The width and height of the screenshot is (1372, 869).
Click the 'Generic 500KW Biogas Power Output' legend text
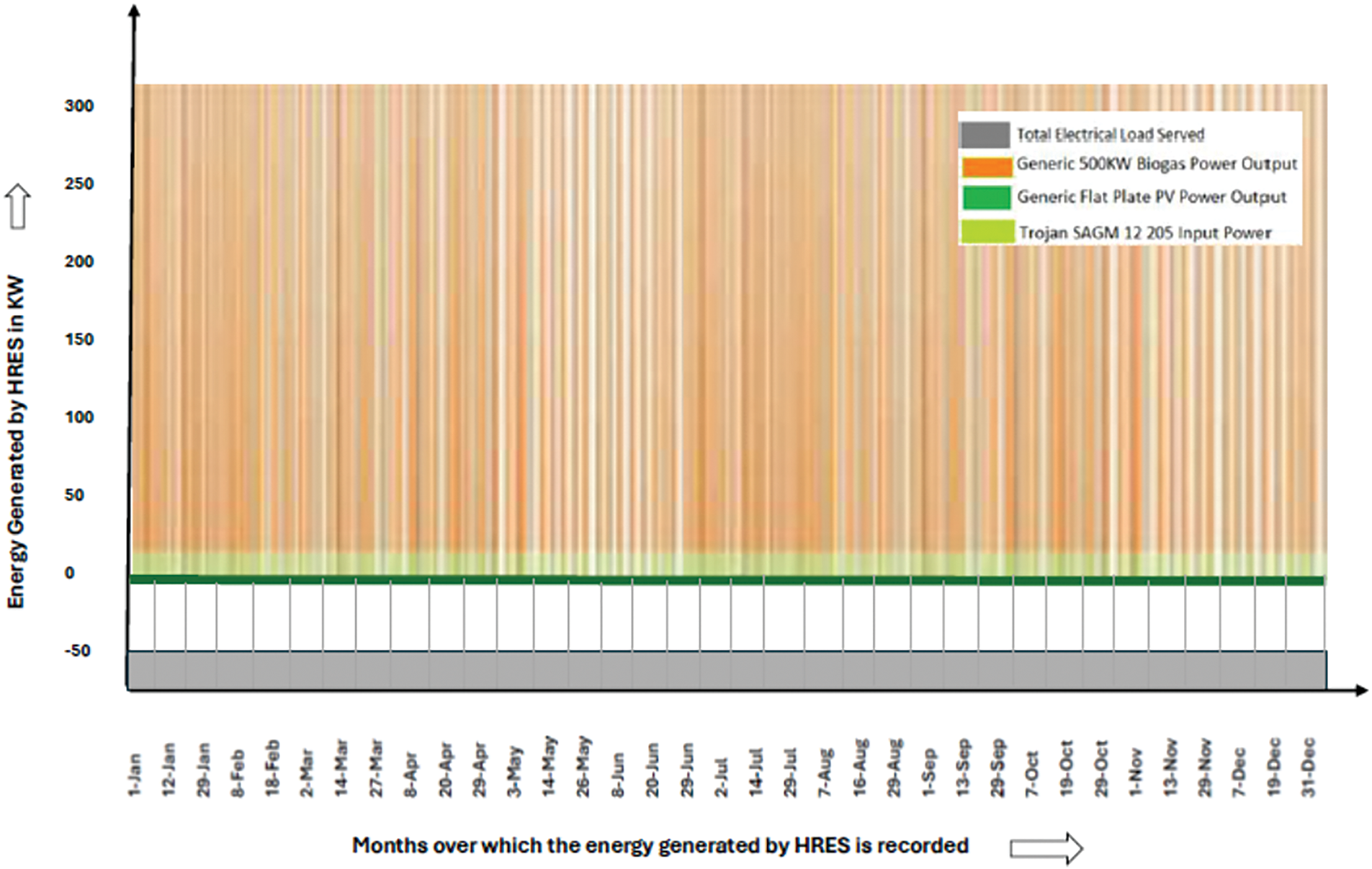point(1156,164)
